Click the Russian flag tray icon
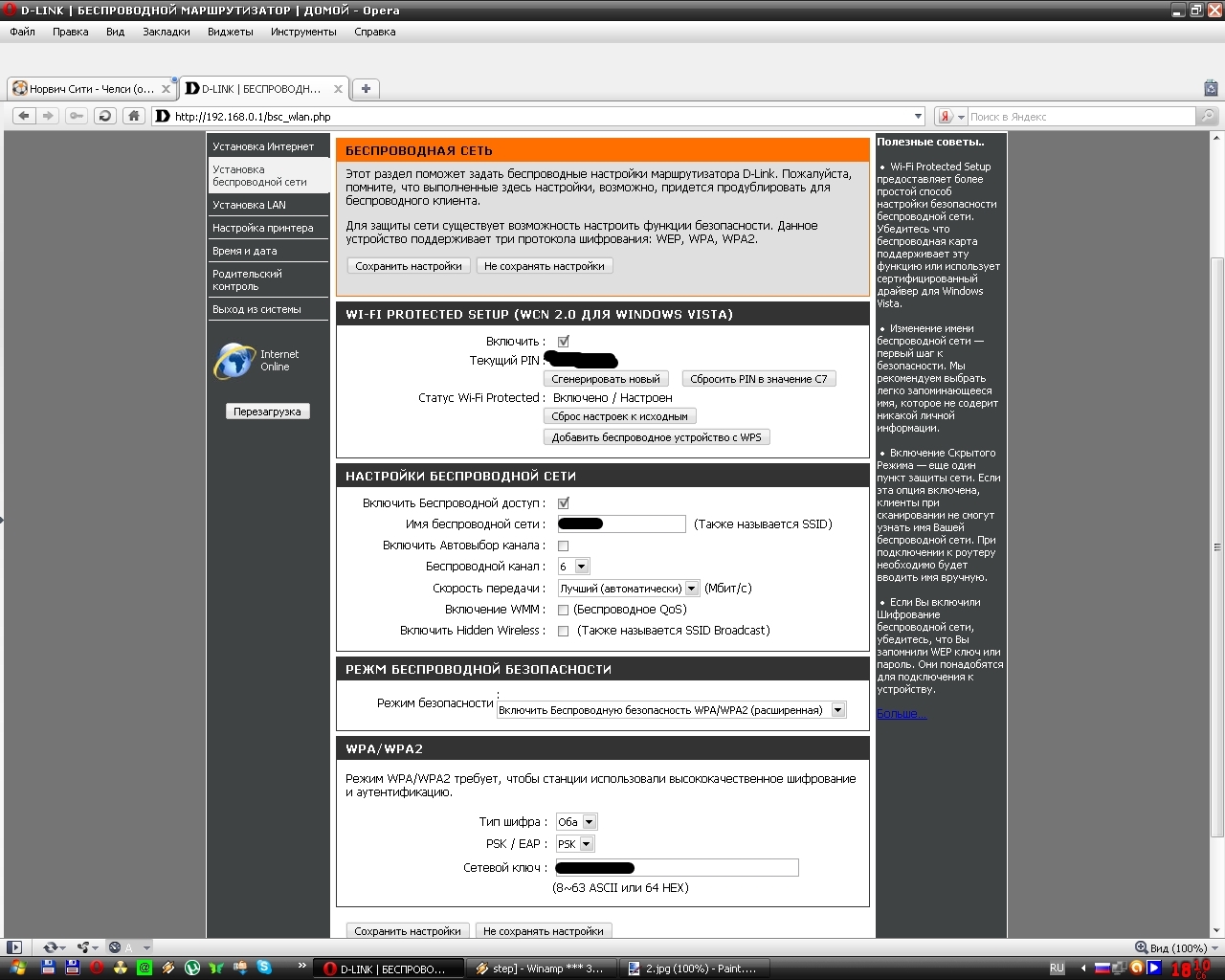 1102,969
